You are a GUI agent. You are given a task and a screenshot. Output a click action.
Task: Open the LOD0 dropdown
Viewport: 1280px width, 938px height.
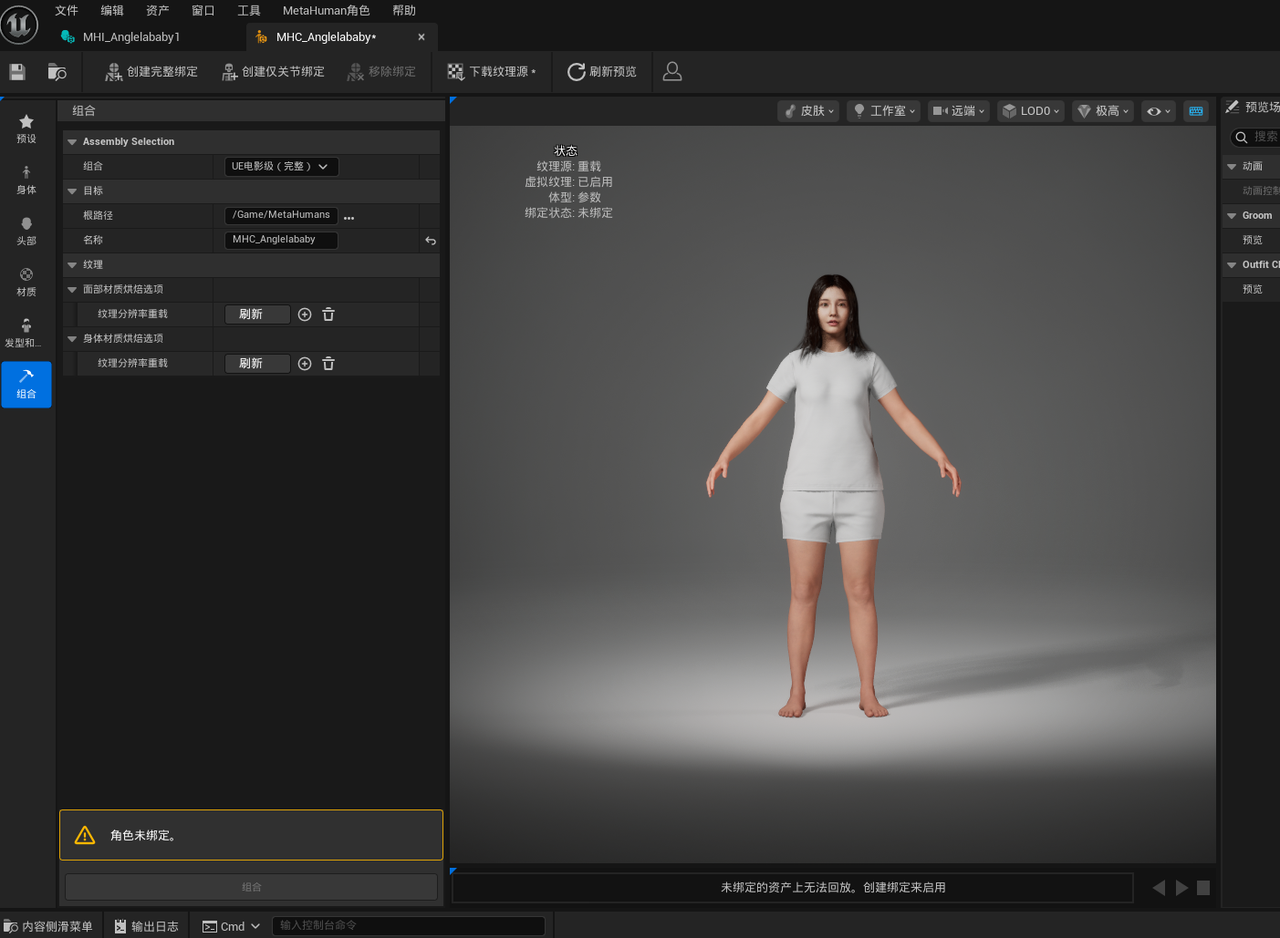click(x=1031, y=111)
